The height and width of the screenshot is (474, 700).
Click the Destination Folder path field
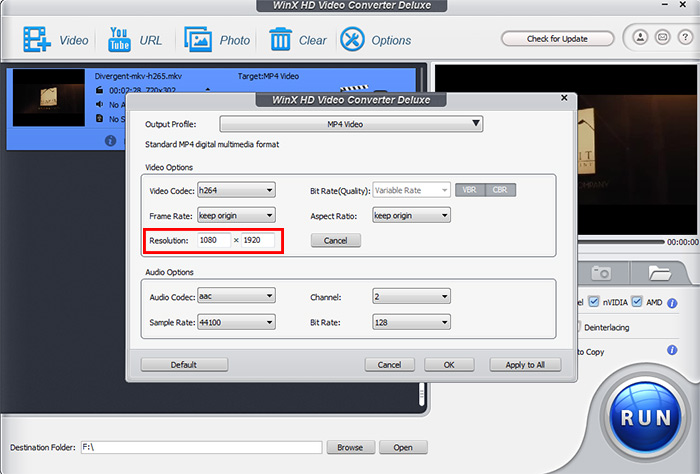click(201, 447)
